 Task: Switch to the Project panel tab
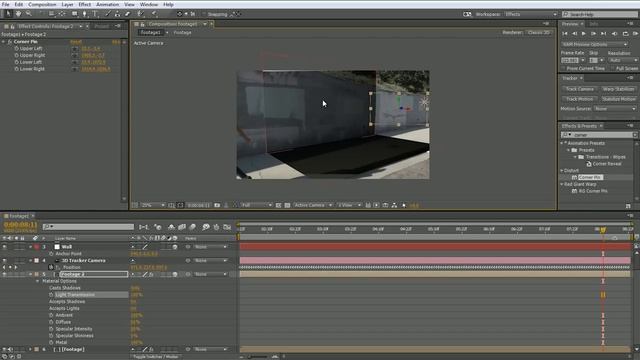(x=102, y=26)
